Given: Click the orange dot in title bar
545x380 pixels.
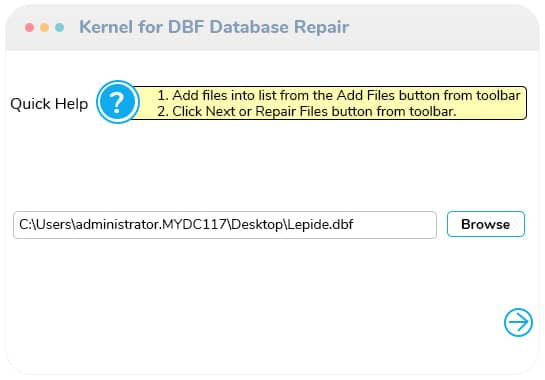Looking at the screenshot, I should click(x=44, y=27).
